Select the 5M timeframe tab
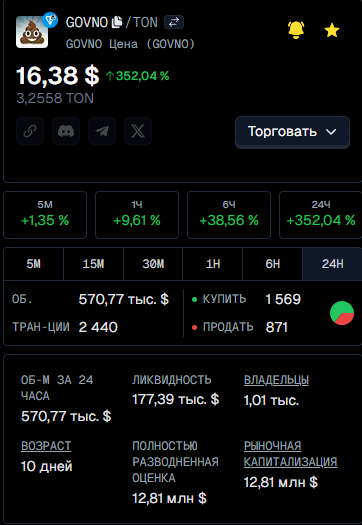362x525 pixels. pos(33,264)
